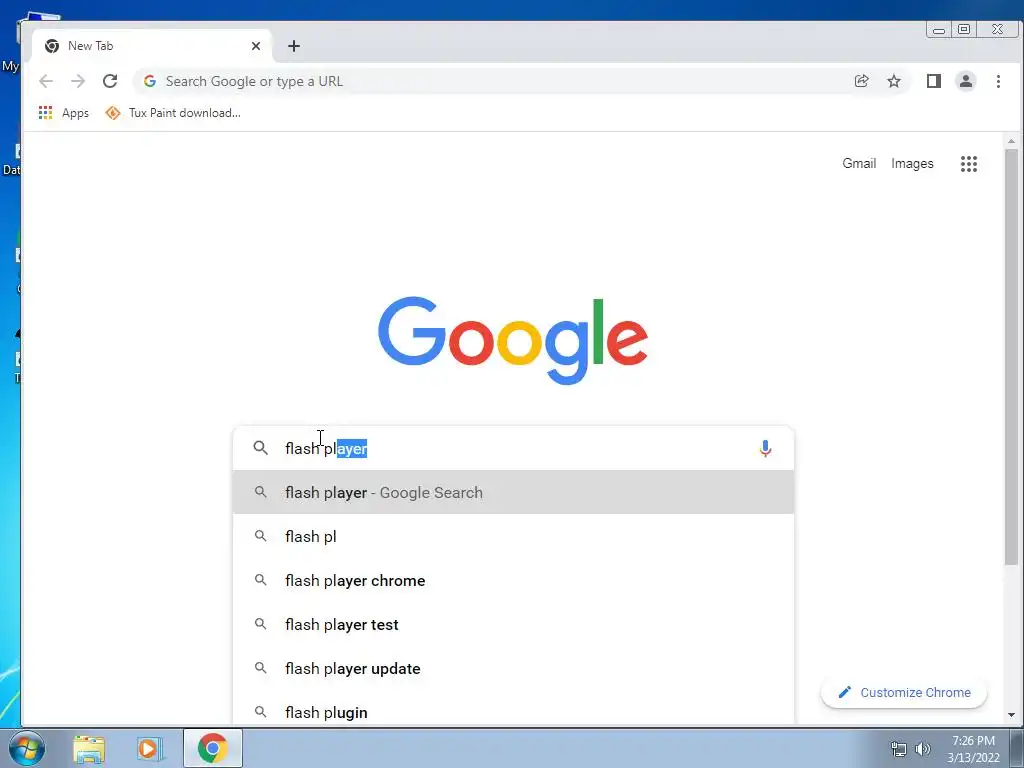Reload the current page
The width and height of the screenshot is (1024, 768).
[x=110, y=81]
